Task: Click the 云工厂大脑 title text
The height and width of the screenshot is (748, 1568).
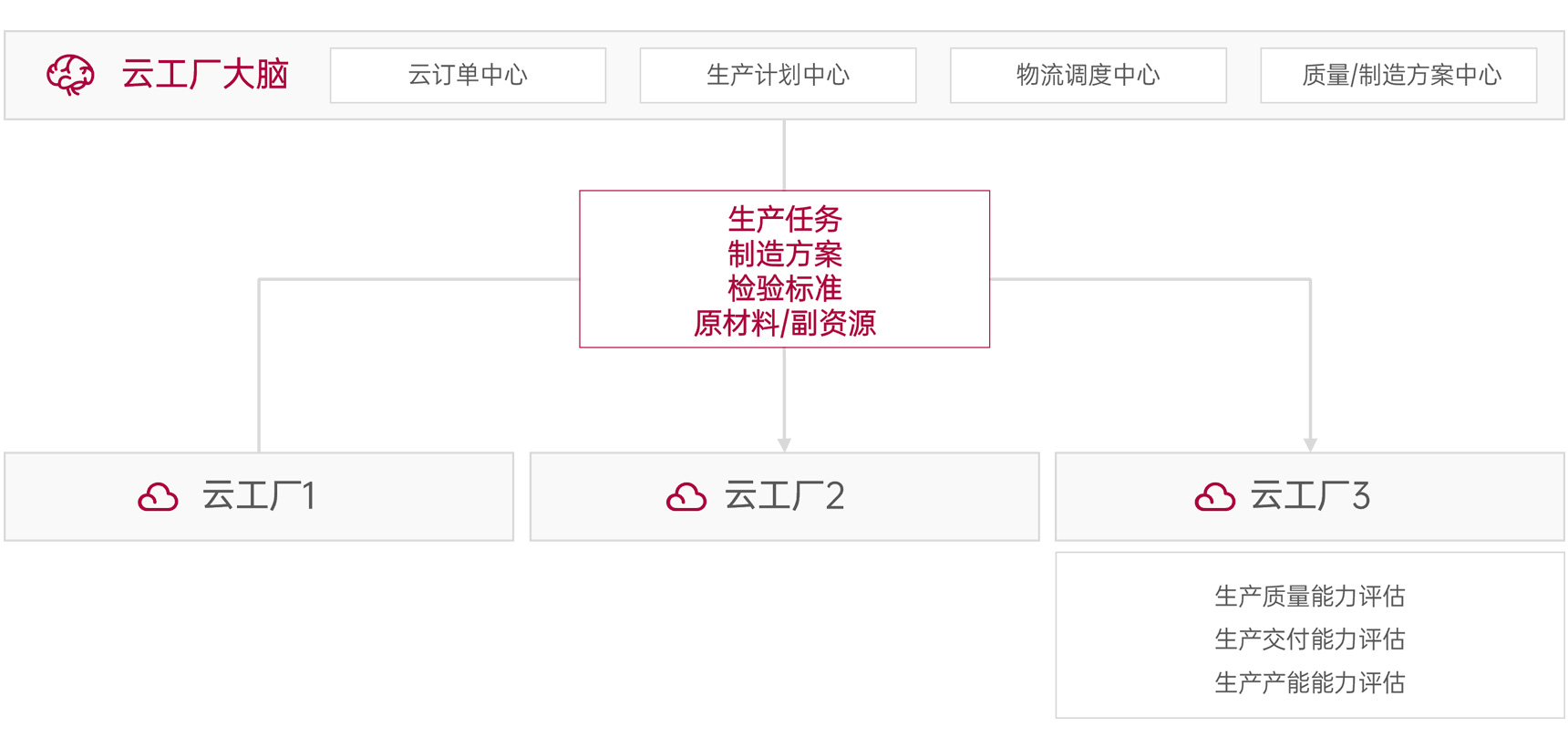Action: (205, 75)
